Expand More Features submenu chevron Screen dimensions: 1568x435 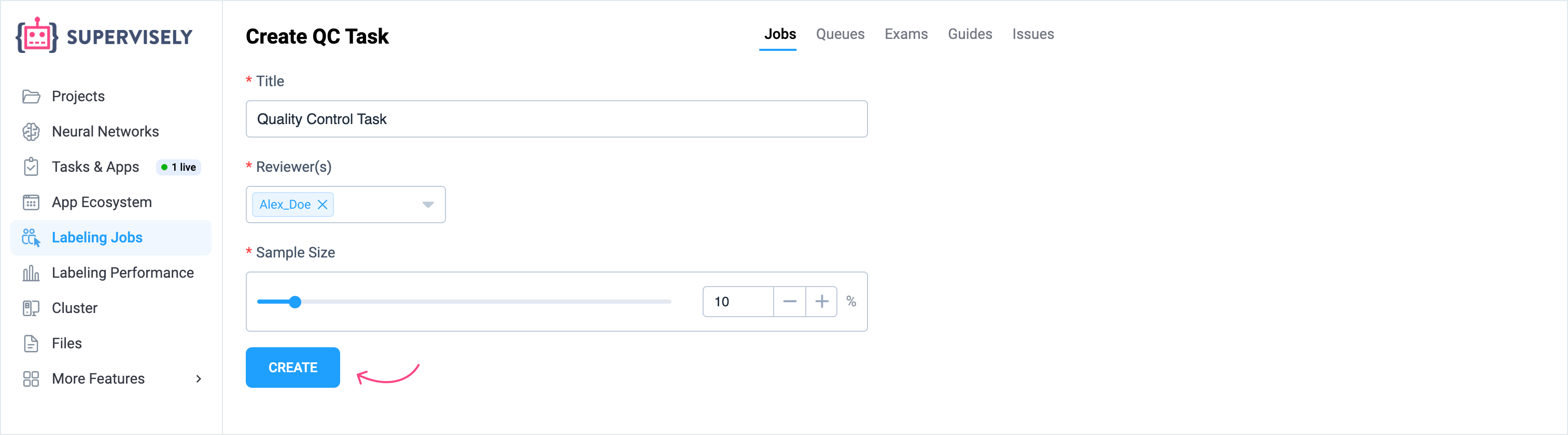click(199, 379)
